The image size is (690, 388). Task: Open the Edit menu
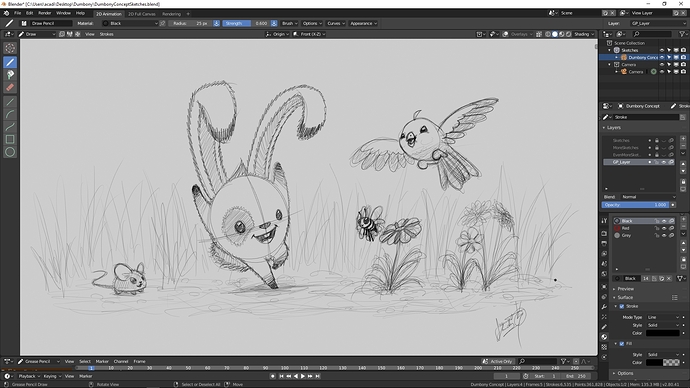[x=29, y=13]
